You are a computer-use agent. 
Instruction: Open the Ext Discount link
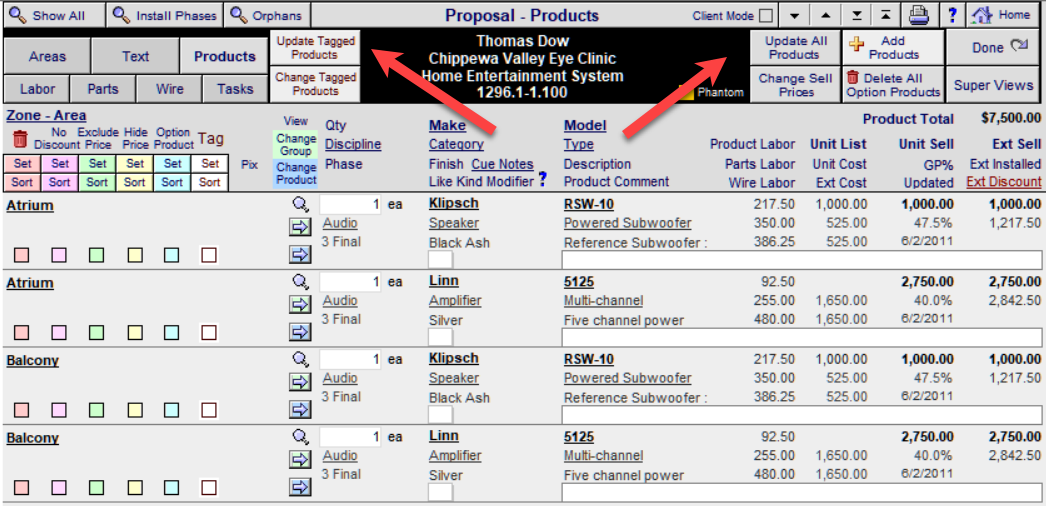coord(1003,182)
